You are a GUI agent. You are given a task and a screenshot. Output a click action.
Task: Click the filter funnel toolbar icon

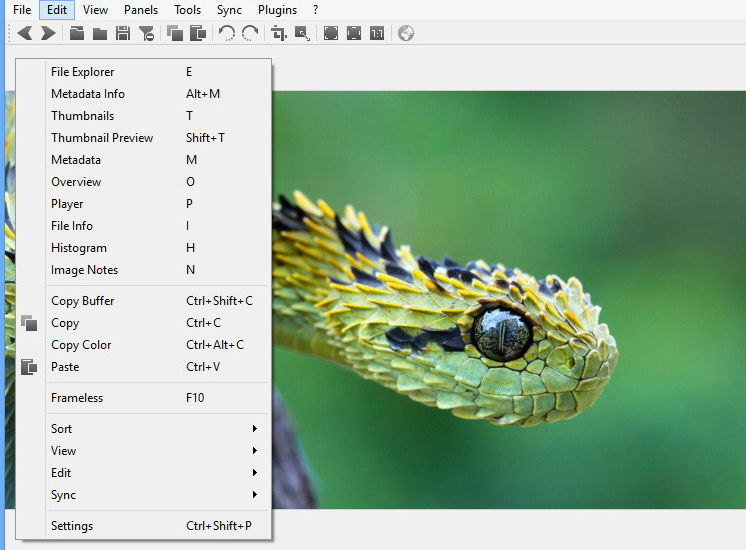click(146, 33)
